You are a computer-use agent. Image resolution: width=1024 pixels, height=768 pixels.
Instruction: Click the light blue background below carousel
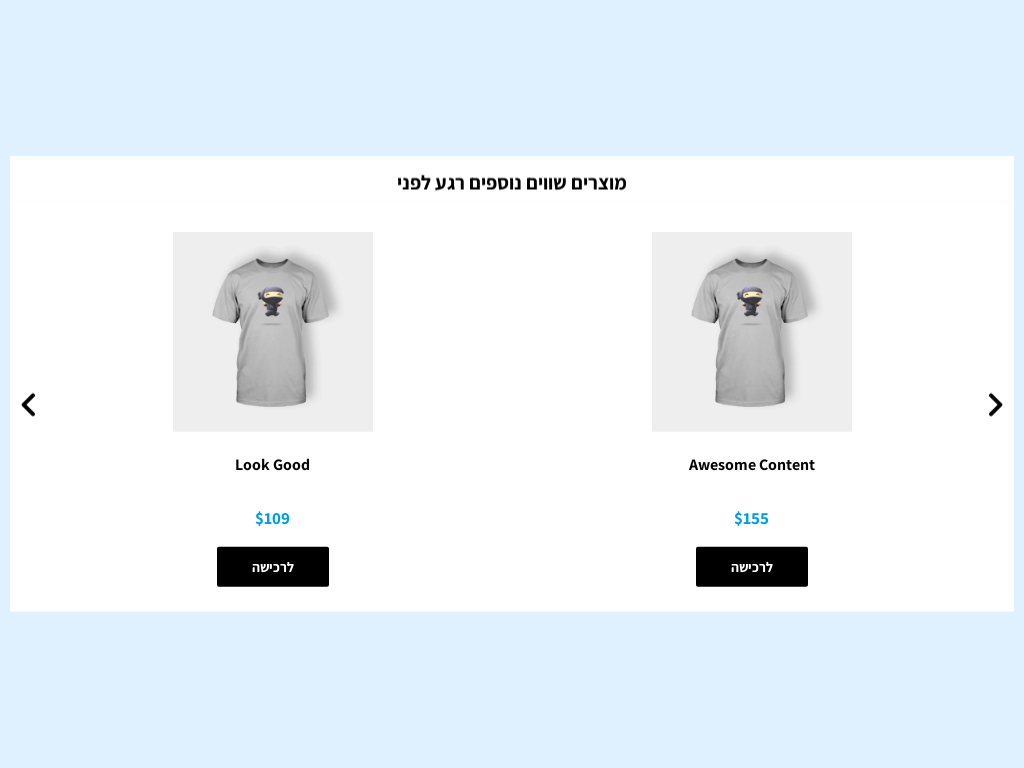pyautogui.click(x=512, y=690)
